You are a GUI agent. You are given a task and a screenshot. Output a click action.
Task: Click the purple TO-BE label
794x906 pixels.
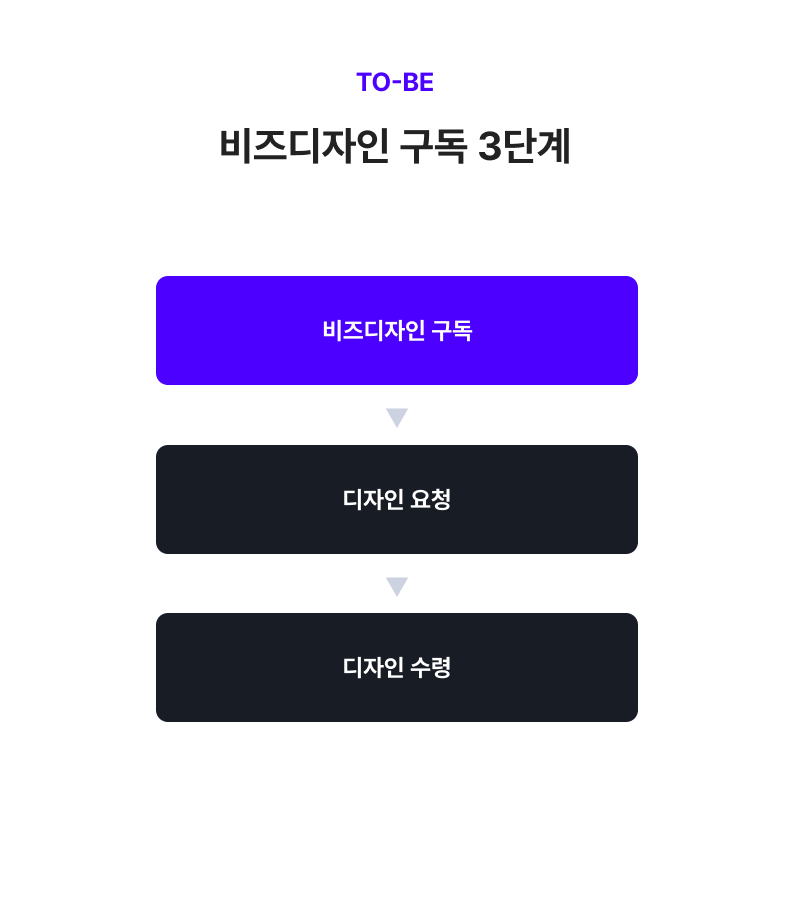(x=395, y=83)
